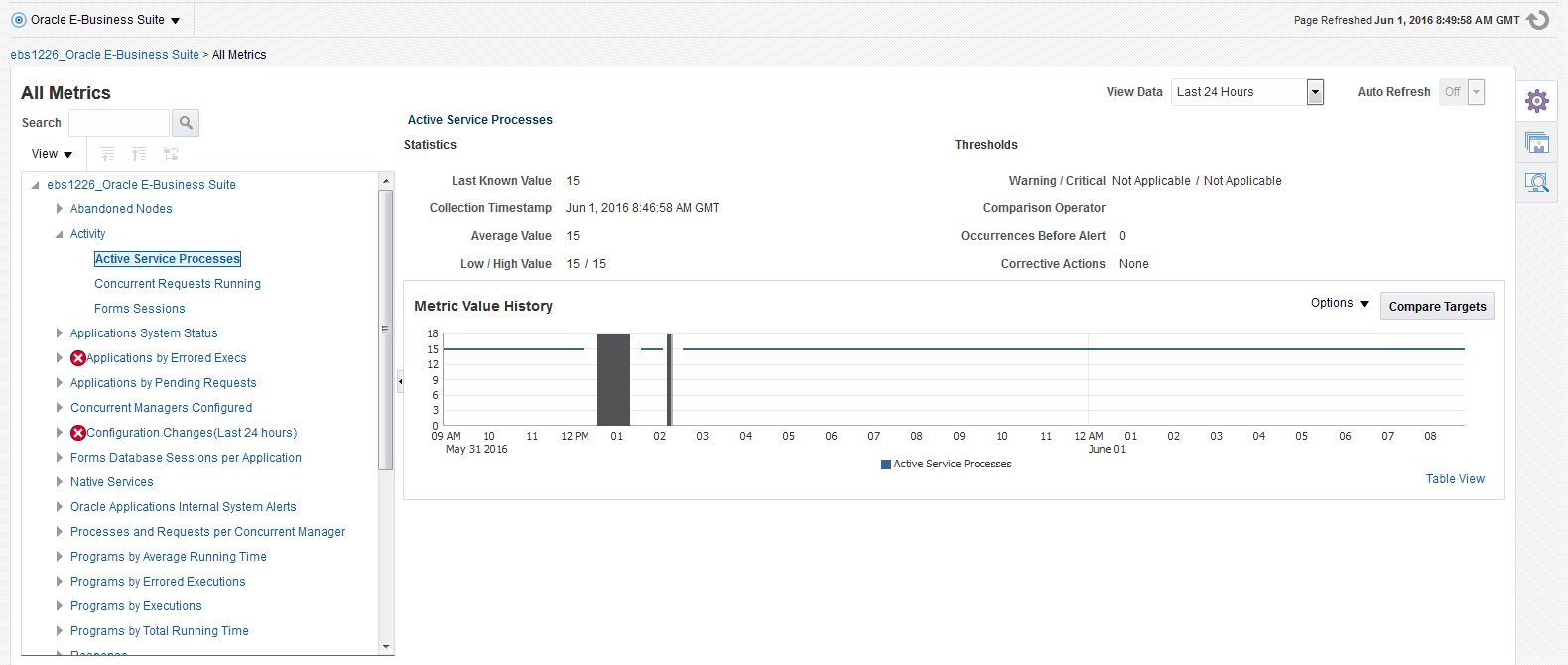The height and width of the screenshot is (665, 1568).
Task: Click the page refresh icon
Action: (x=1537, y=20)
